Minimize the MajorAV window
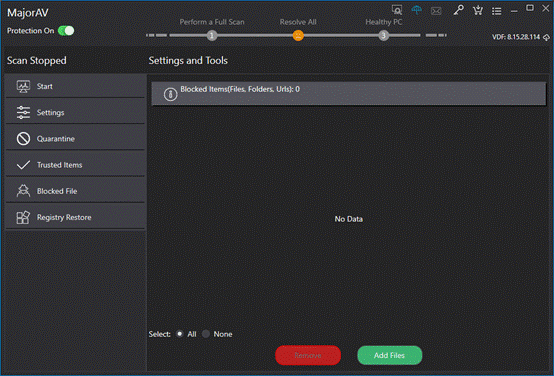 [514, 11]
